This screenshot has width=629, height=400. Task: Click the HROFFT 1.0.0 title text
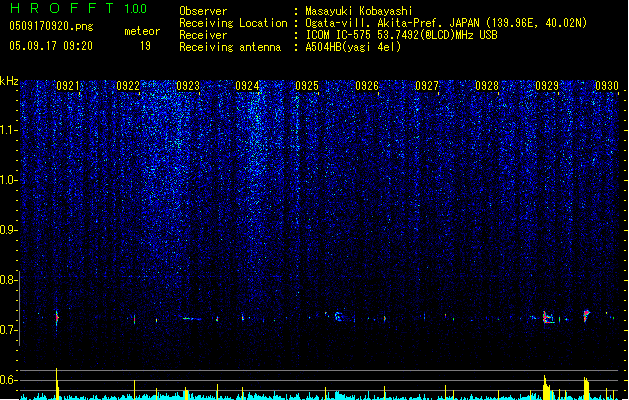pos(79,8)
